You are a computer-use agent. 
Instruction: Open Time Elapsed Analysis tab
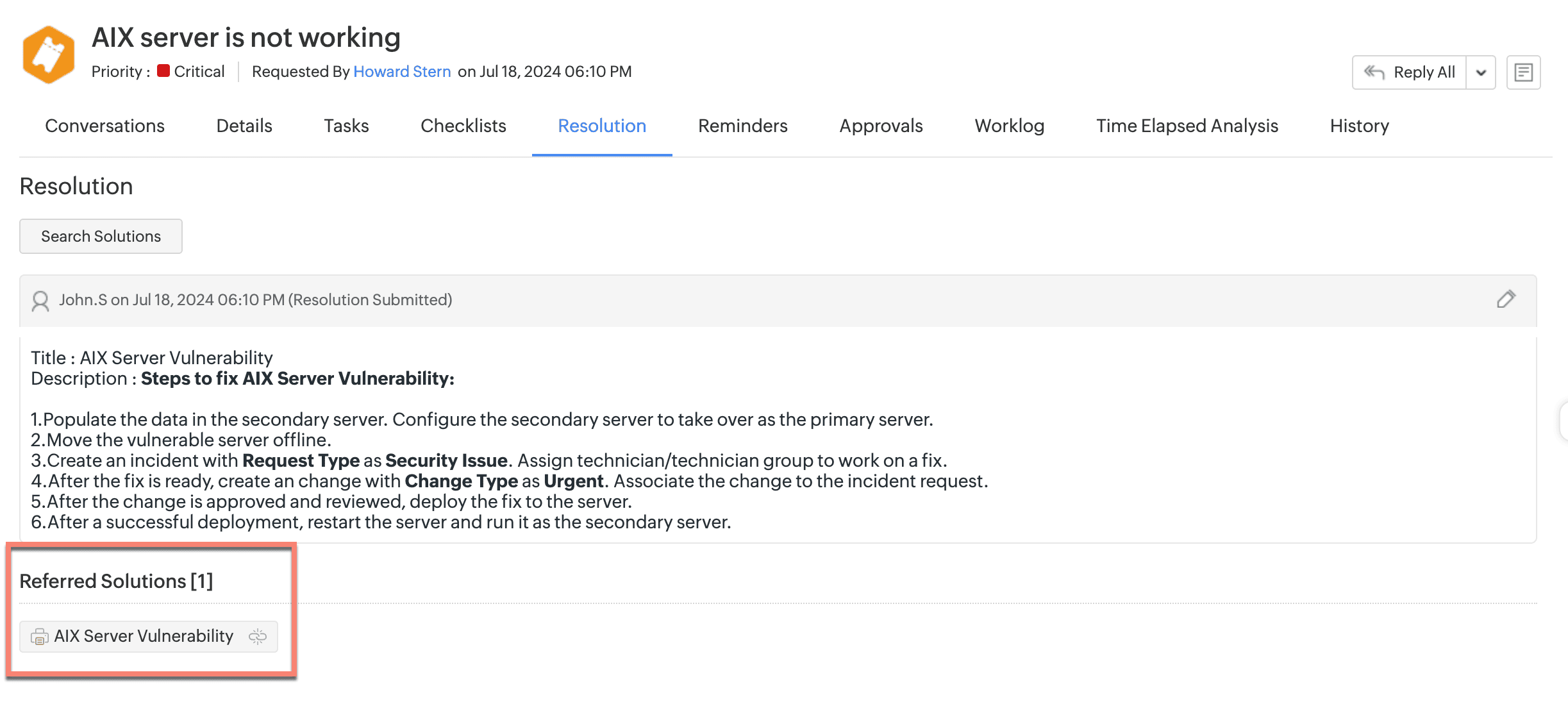[x=1187, y=126]
